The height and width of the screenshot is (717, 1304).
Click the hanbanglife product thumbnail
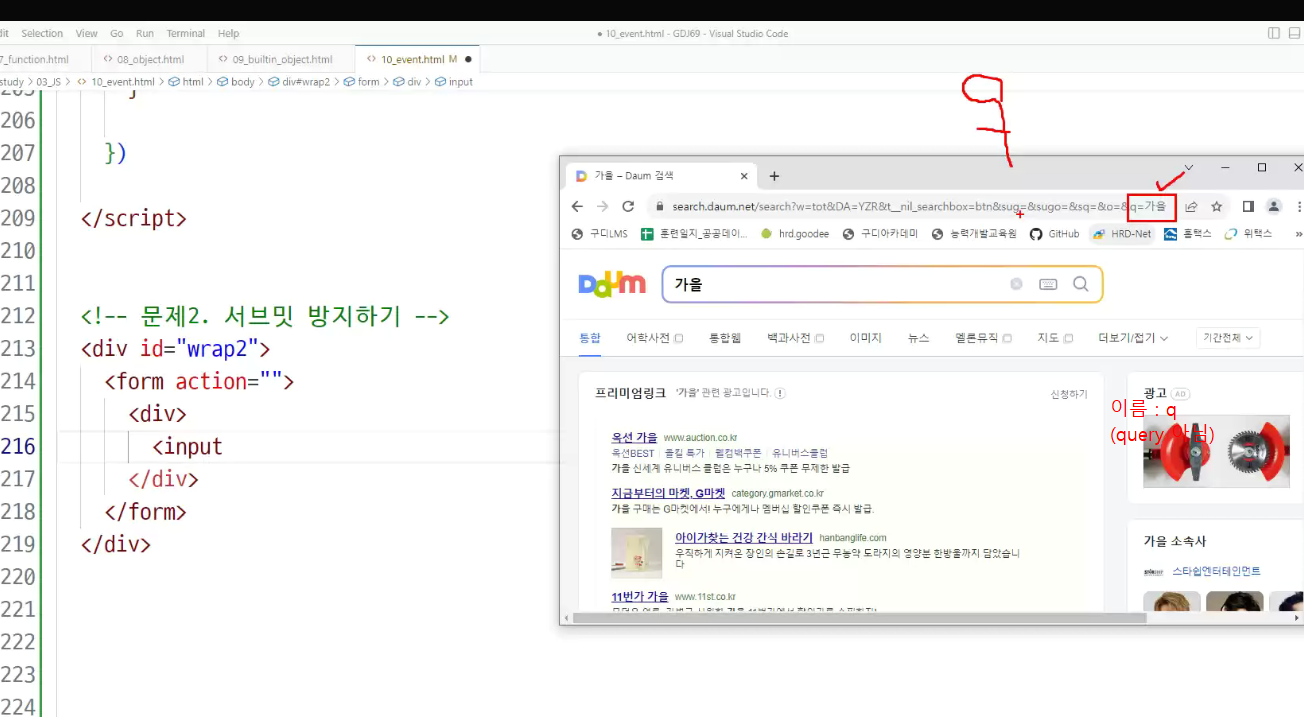636,553
